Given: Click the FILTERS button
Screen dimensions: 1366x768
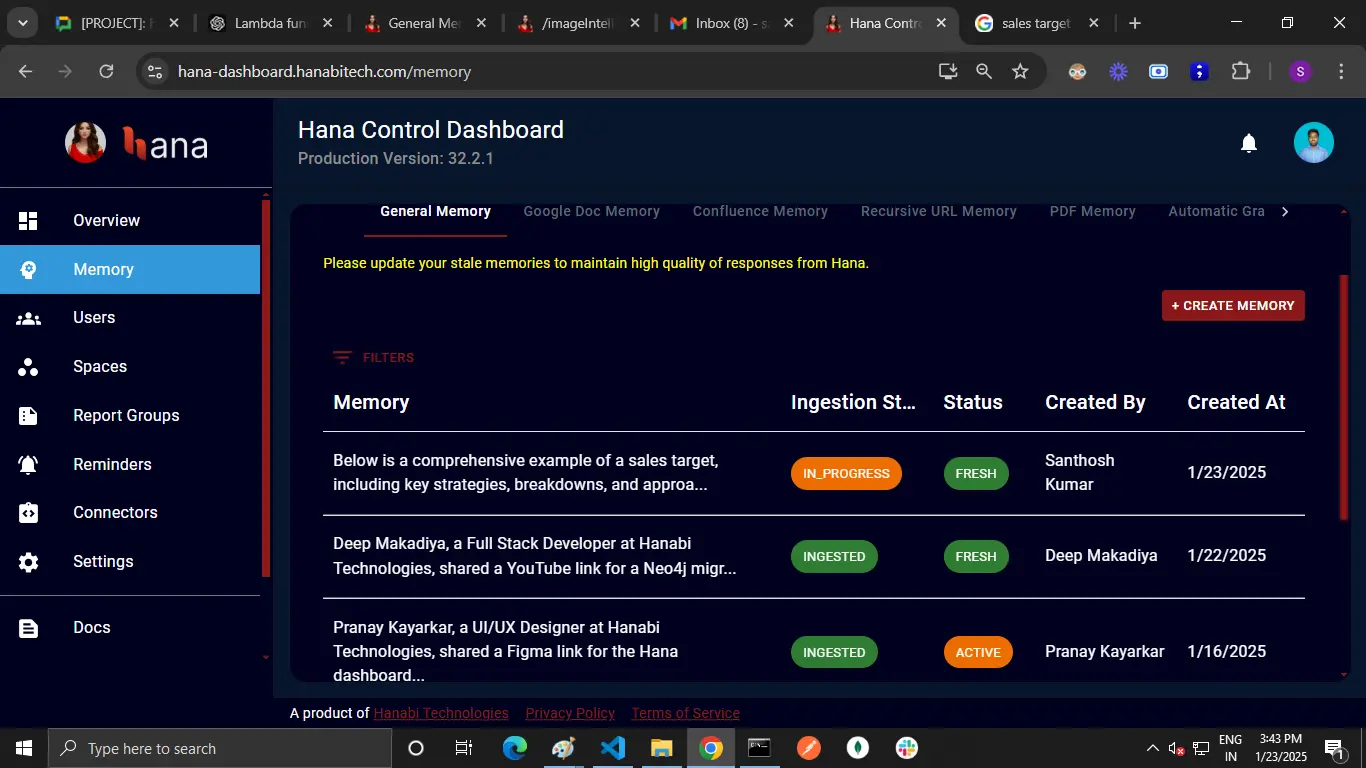Looking at the screenshot, I should (374, 358).
